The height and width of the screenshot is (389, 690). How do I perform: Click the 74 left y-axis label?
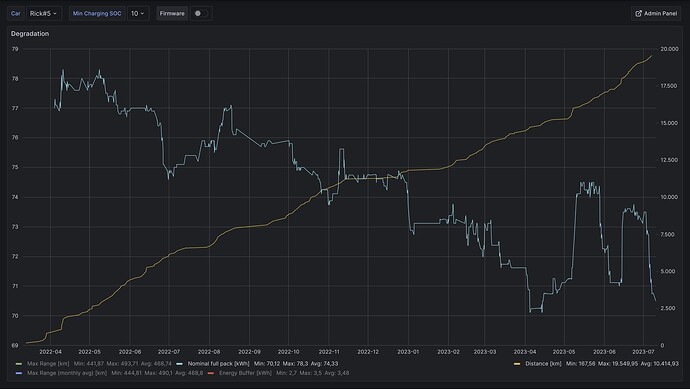(x=15, y=197)
